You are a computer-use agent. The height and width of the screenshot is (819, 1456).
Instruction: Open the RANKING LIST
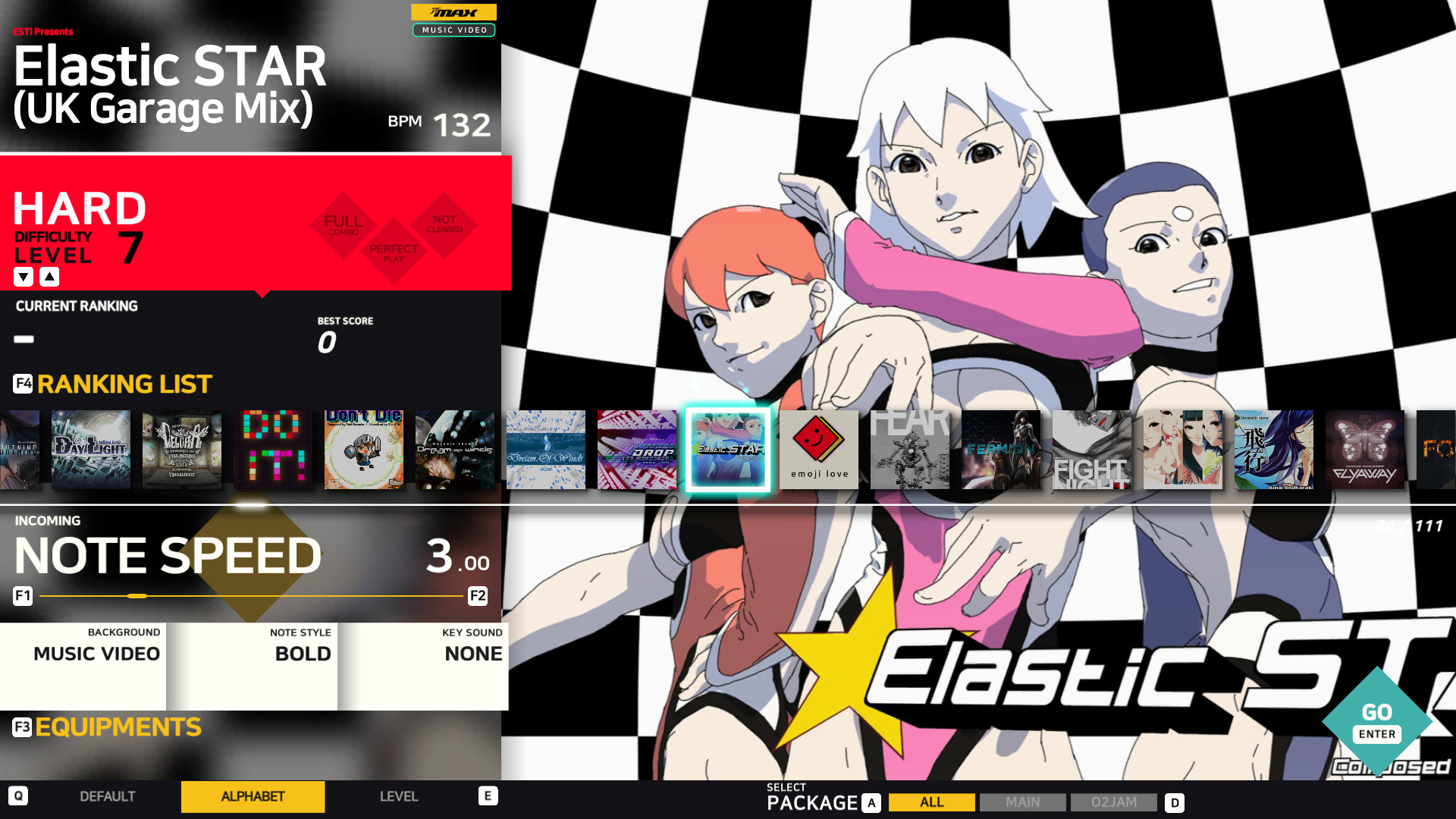124,384
